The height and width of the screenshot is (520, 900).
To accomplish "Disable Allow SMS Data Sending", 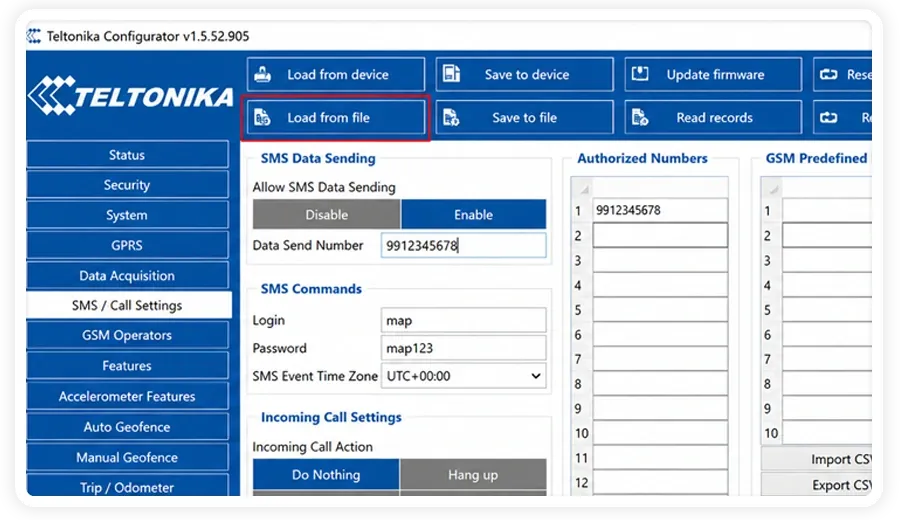I will [x=327, y=215].
